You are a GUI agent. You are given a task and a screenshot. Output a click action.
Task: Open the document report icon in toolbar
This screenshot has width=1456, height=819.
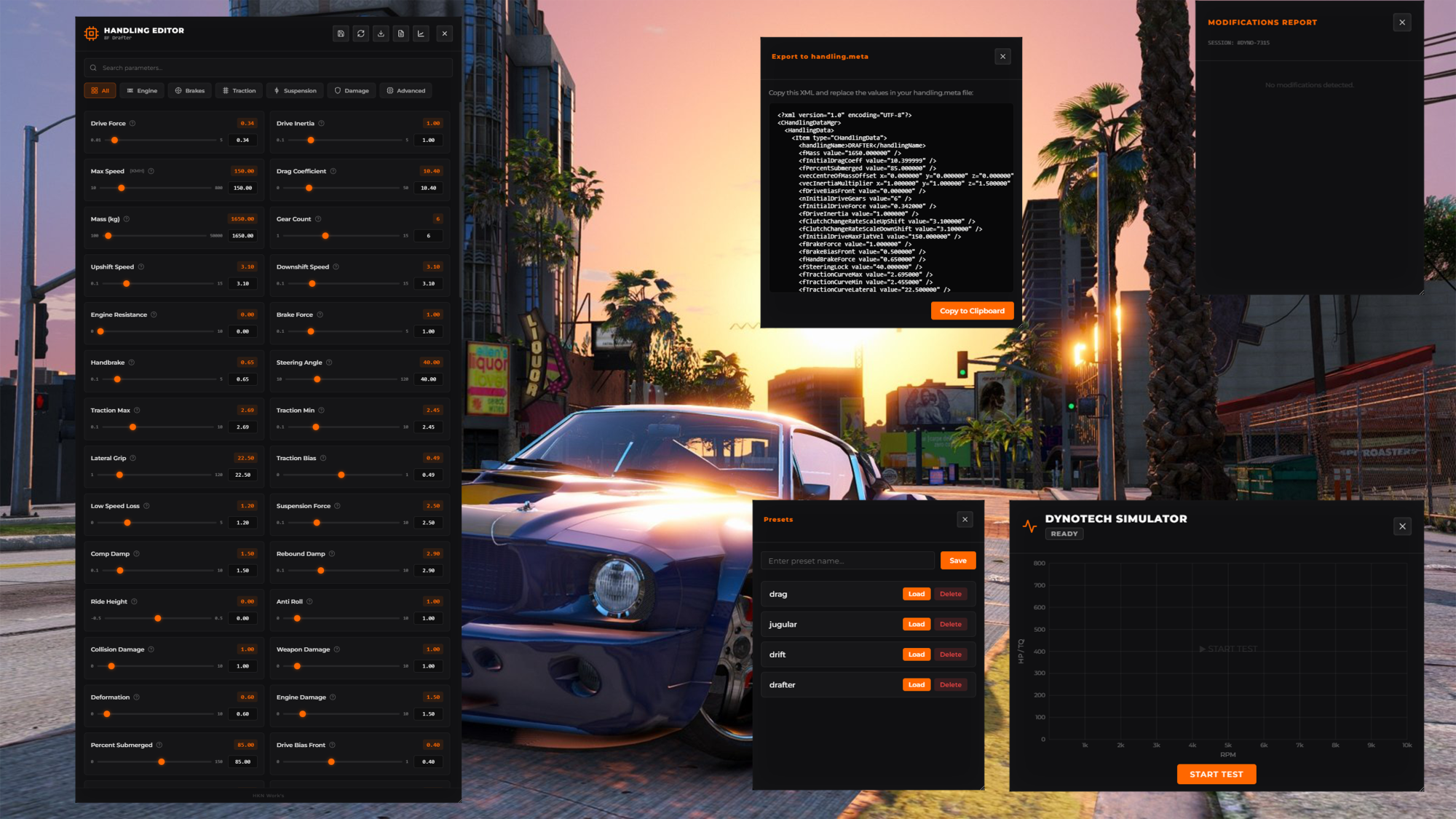pos(401,33)
